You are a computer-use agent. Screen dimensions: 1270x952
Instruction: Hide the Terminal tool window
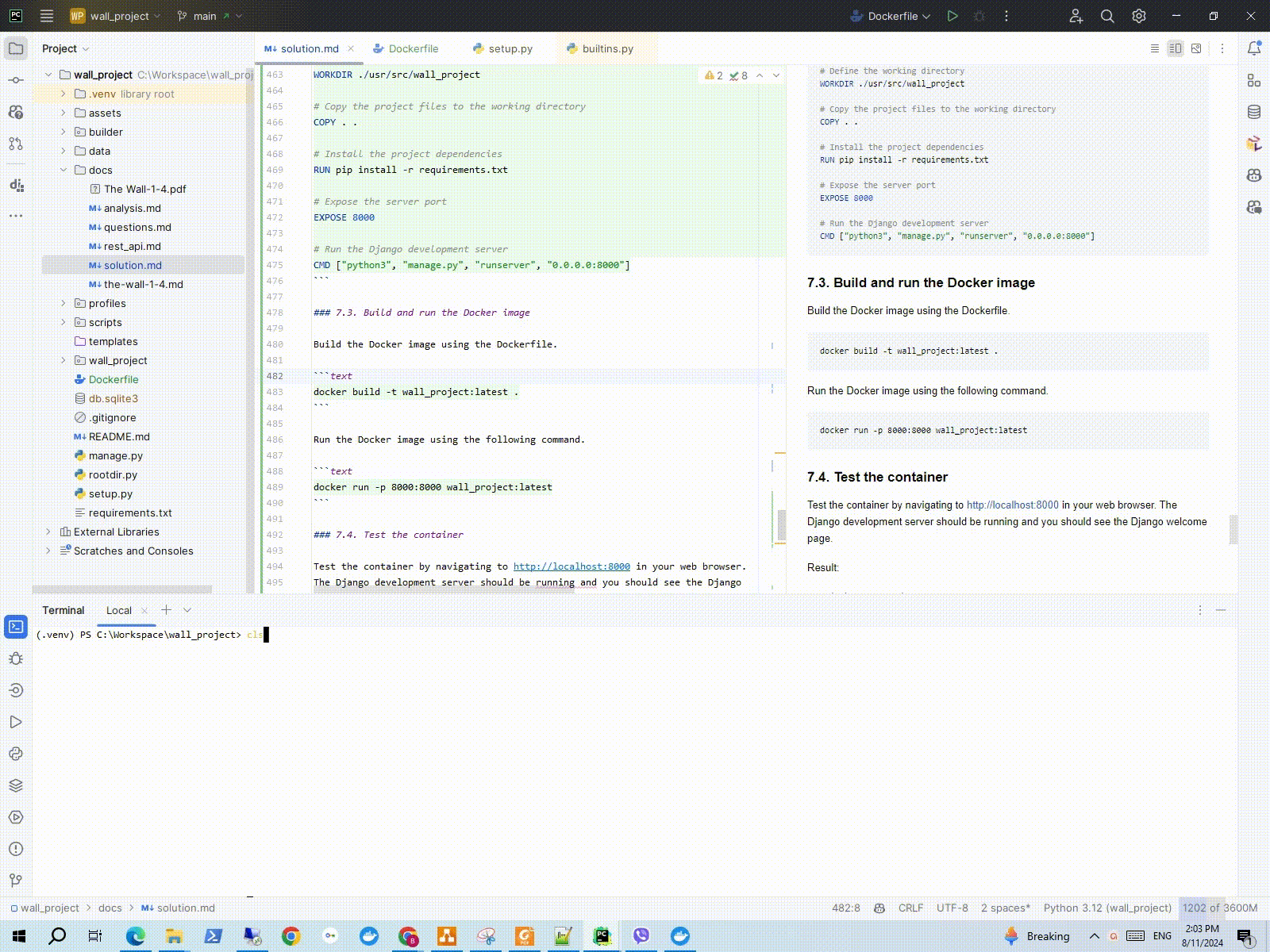pyautogui.click(x=1221, y=610)
